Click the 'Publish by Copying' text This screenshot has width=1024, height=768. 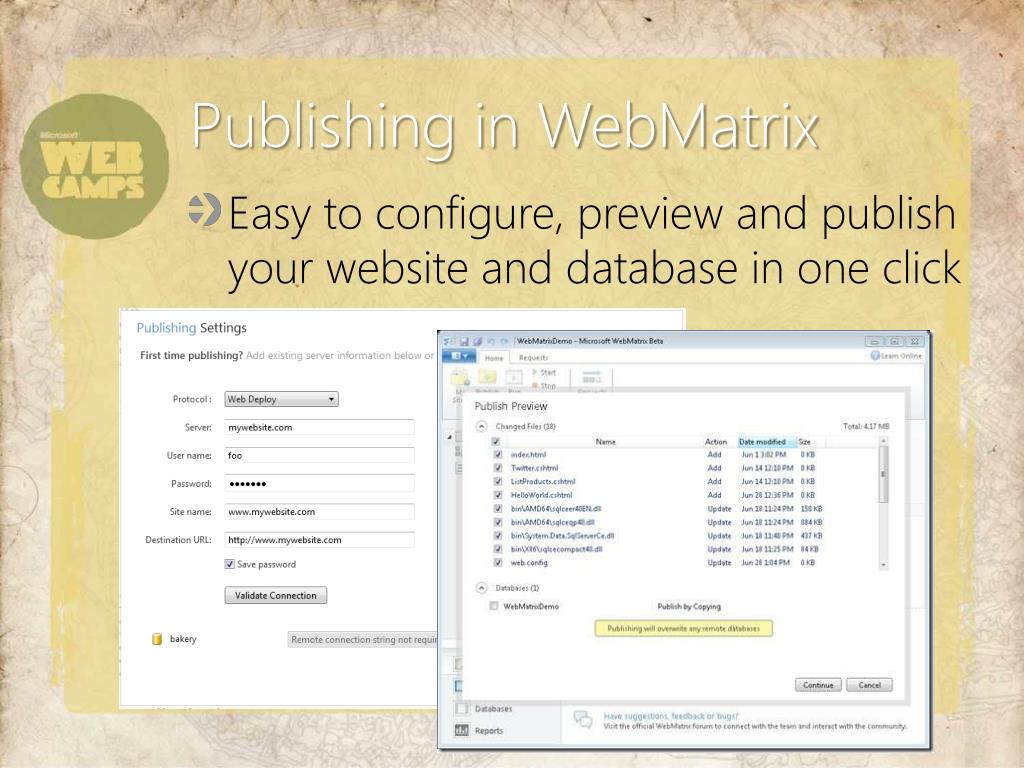(689, 607)
